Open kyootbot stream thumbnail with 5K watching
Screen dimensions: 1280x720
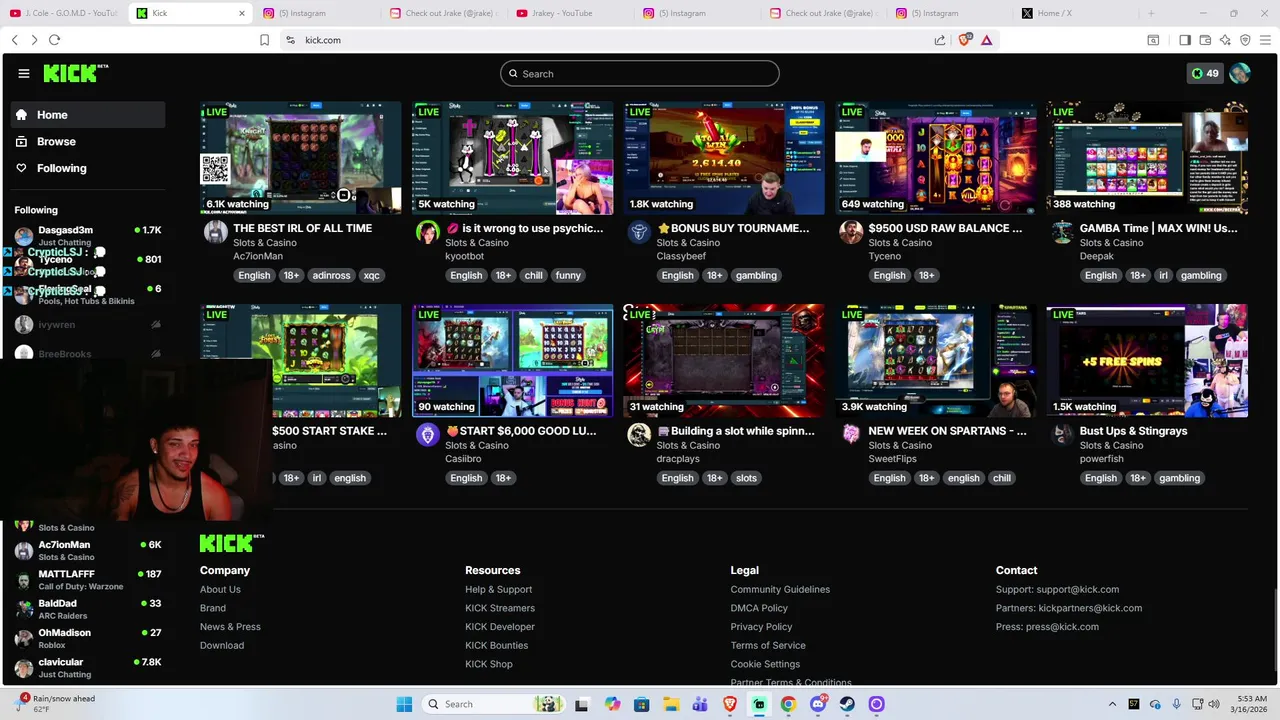coord(513,158)
